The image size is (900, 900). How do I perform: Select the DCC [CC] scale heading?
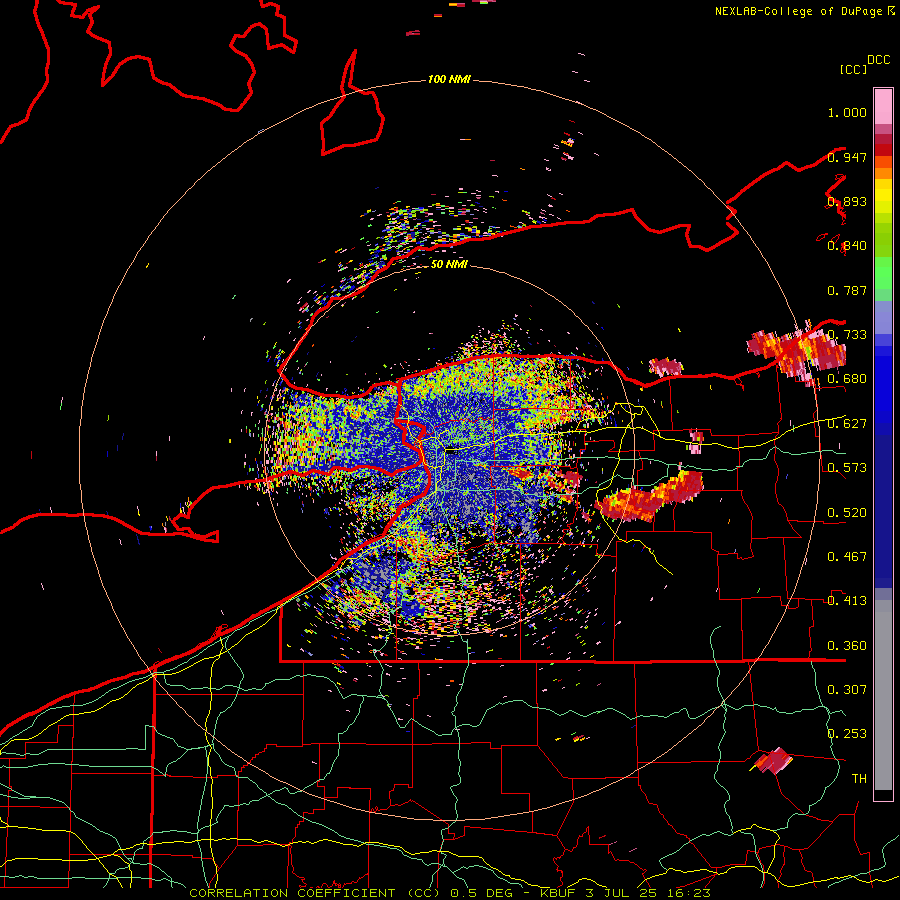coord(865,64)
